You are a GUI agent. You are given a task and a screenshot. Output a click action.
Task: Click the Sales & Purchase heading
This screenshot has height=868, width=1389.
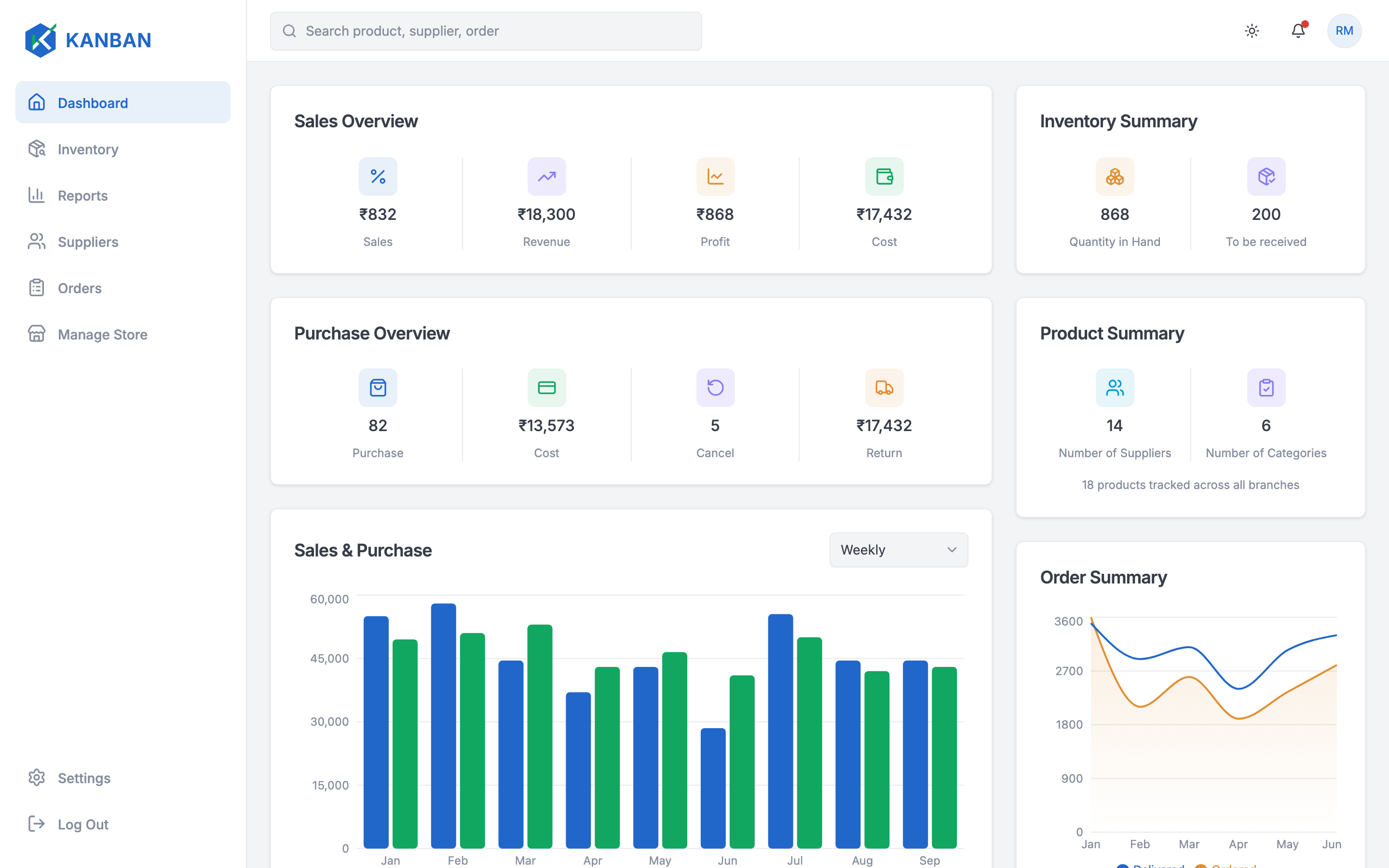click(363, 550)
